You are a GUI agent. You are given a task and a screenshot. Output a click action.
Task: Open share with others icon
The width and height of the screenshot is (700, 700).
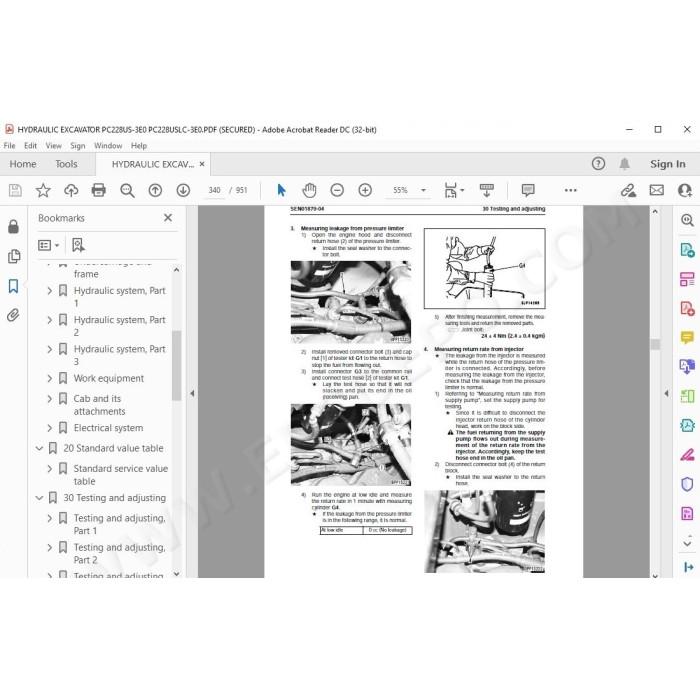(684, 191)
